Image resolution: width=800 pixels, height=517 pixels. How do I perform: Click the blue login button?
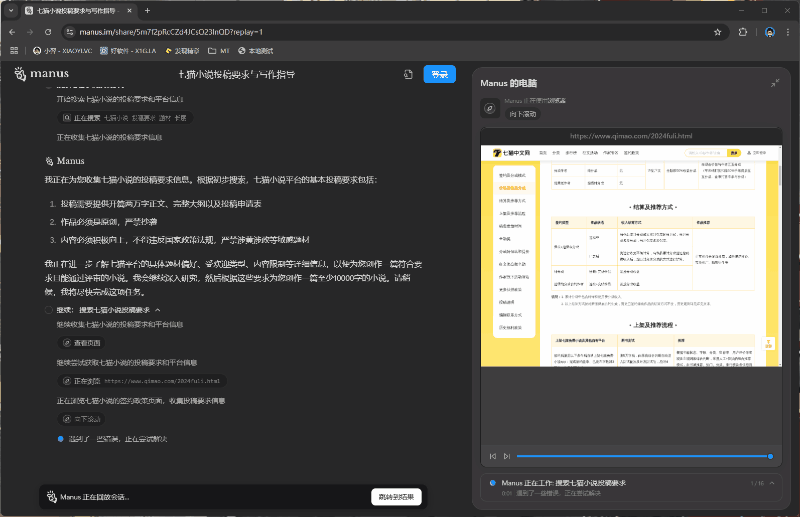[439, 74]
